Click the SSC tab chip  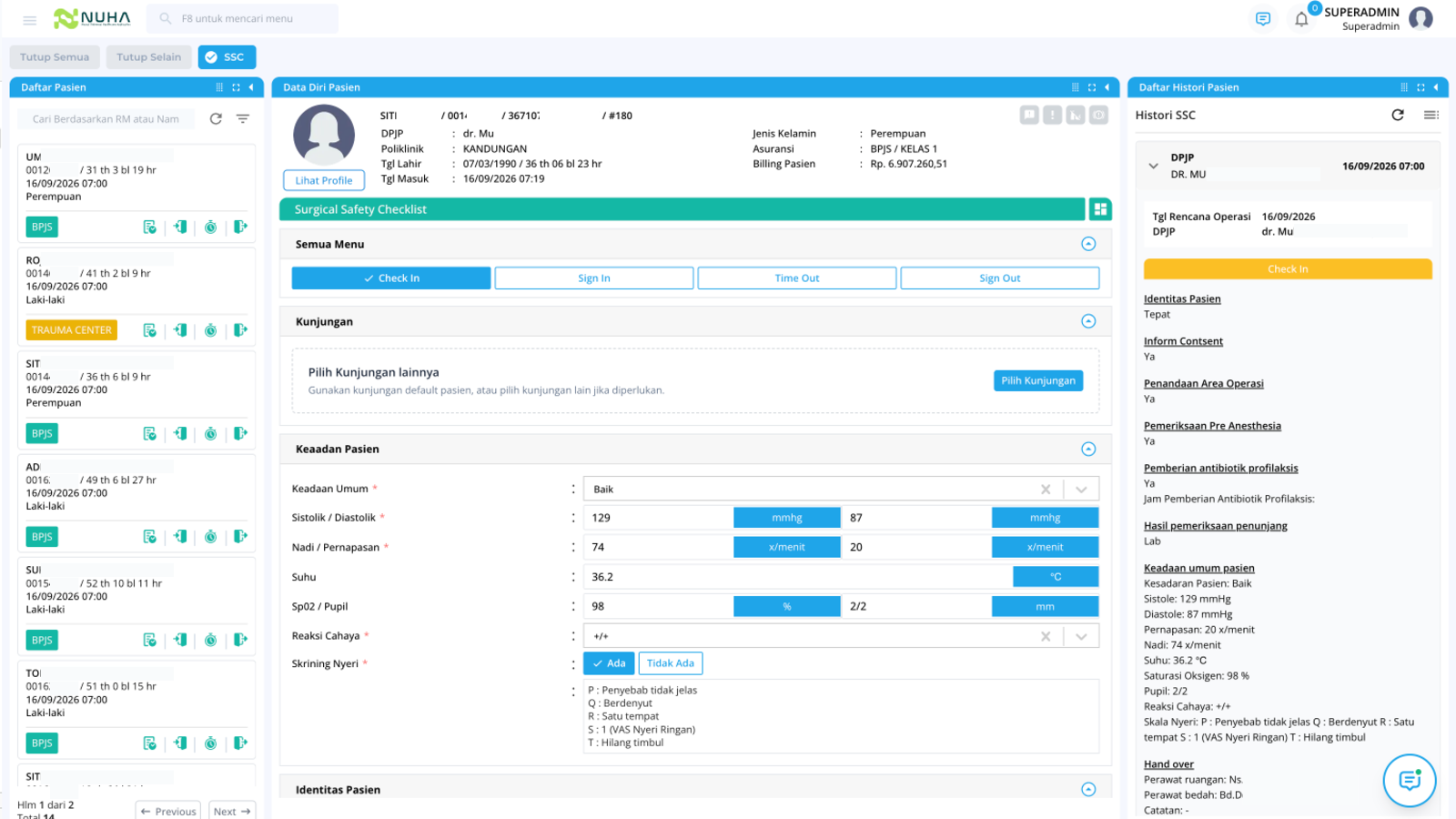tap(227, 57)
